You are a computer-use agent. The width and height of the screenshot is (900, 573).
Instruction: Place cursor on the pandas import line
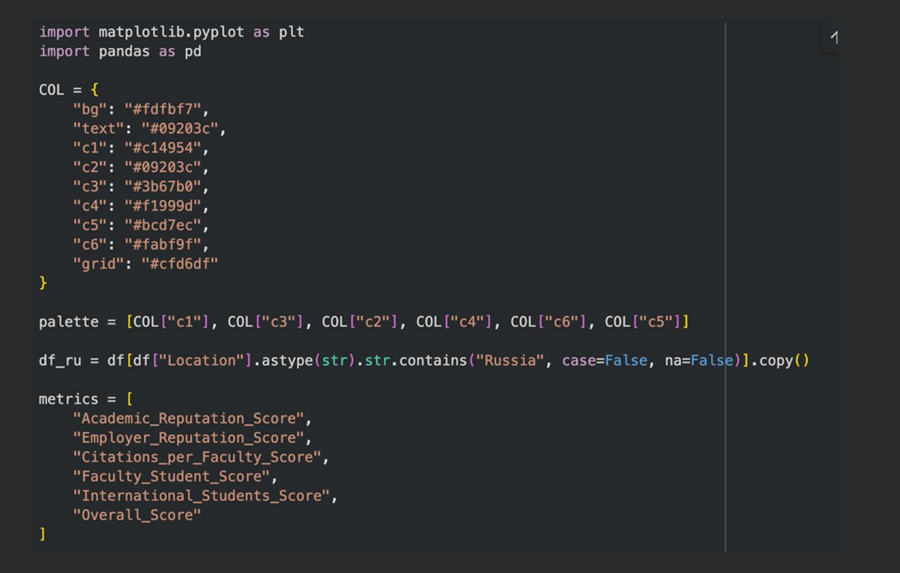tap(120, 51)
